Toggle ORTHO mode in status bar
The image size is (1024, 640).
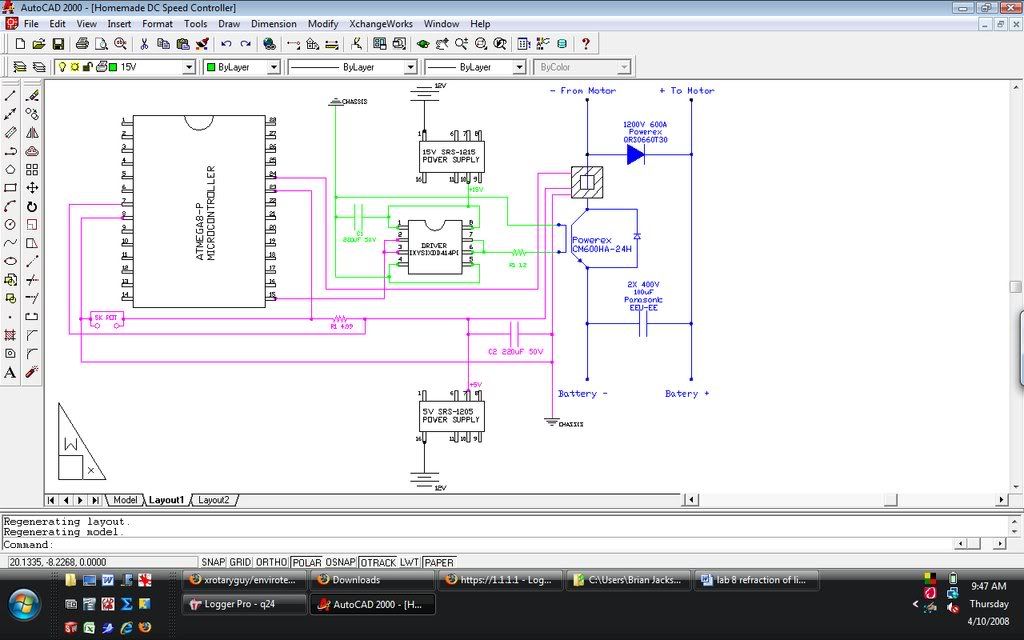point(272,563)
